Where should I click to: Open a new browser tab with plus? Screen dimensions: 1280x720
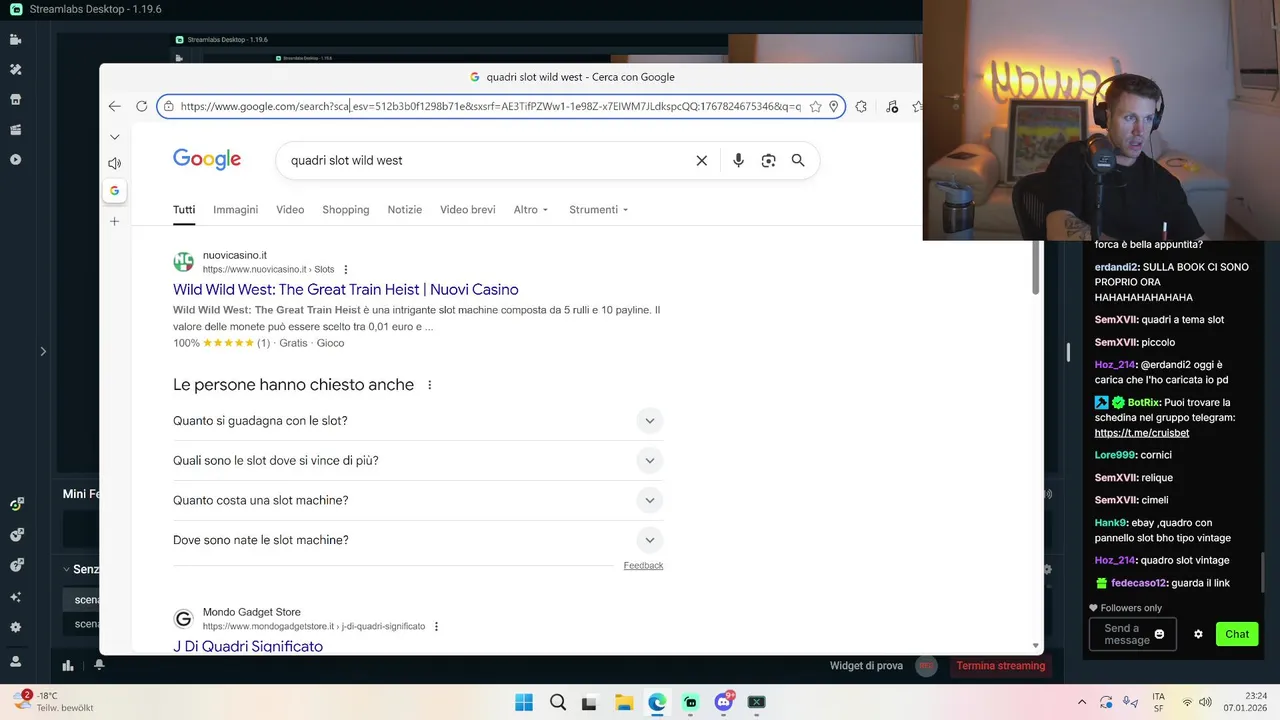point(114,221)
